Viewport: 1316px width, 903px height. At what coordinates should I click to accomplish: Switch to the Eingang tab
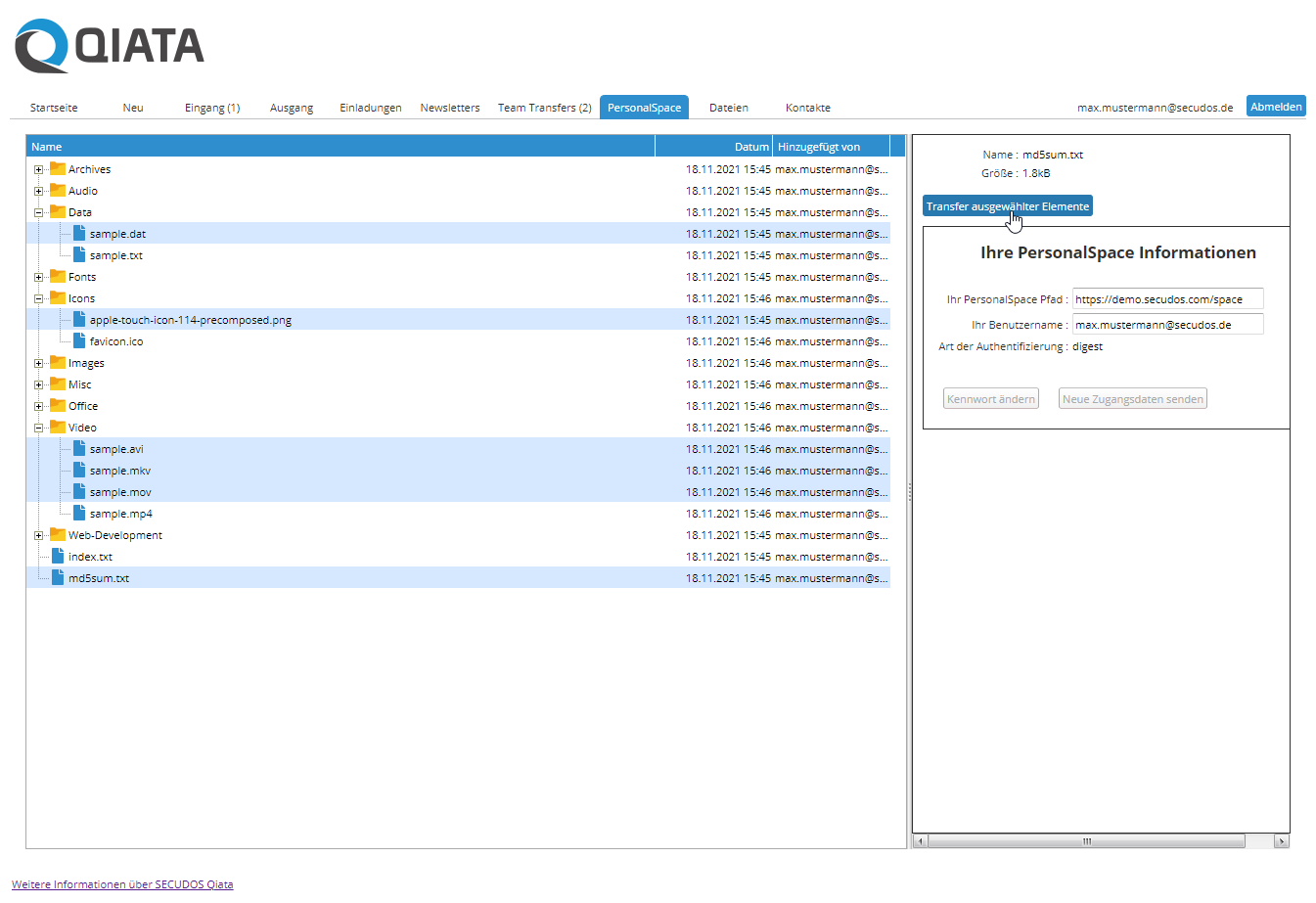point(211,108)
